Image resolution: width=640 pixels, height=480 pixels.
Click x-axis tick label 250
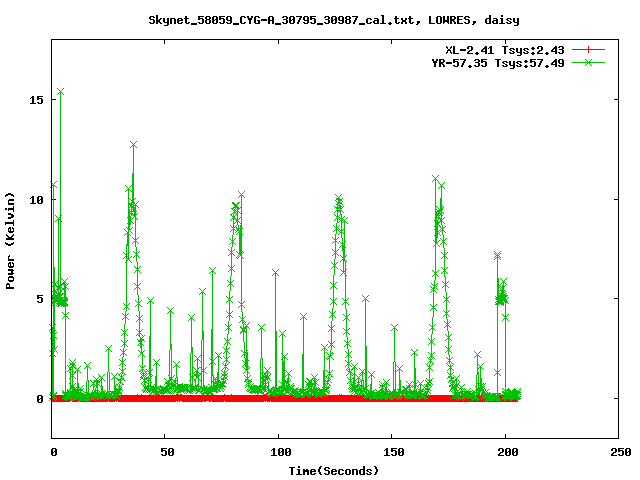[x=621, y=452]
